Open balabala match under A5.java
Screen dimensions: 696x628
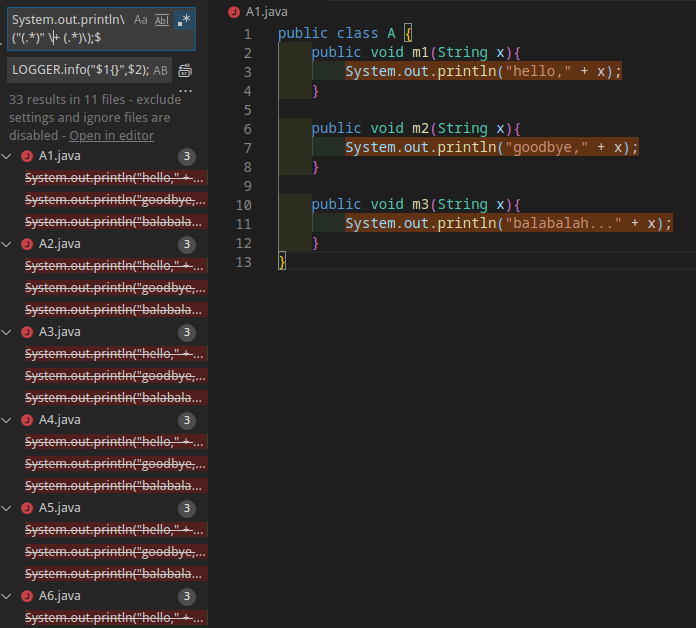(x=116, y=574)
